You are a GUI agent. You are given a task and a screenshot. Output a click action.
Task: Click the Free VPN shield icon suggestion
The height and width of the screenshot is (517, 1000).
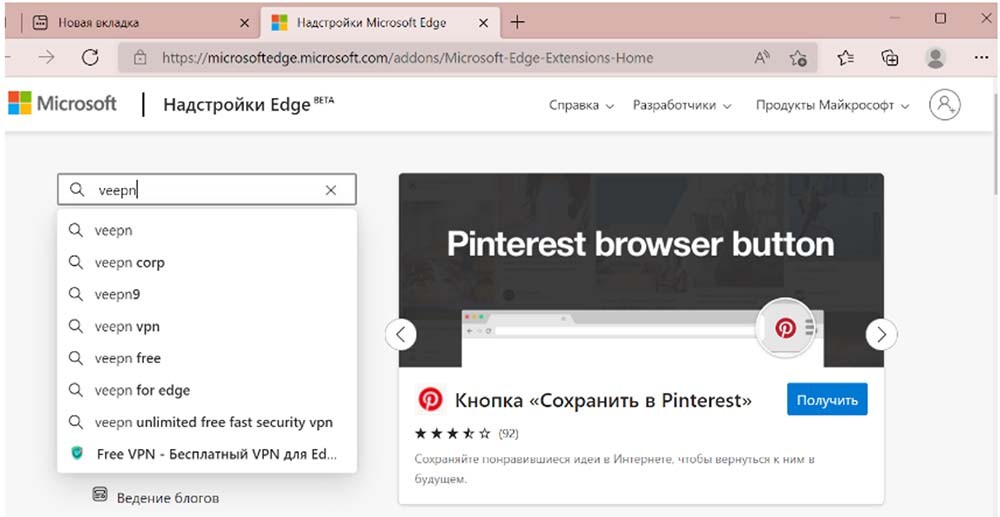(77, 453)
